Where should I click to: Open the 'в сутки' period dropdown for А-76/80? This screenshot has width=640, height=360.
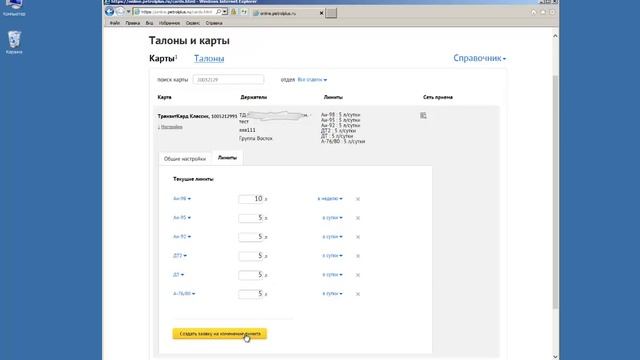point(332,293)
